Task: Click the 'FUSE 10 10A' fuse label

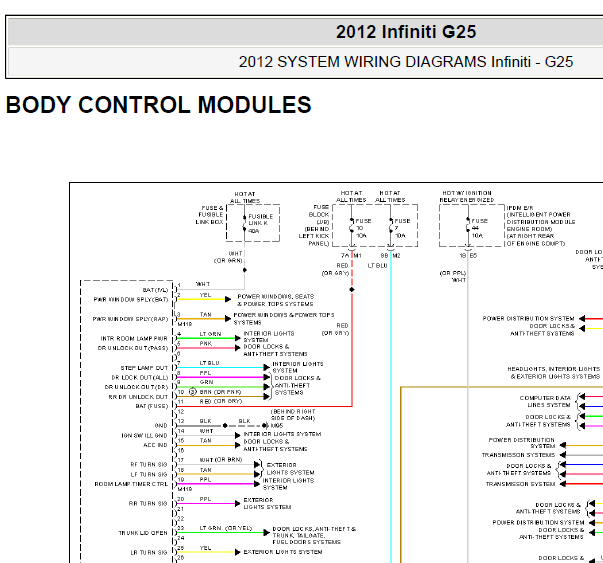Action: click(363, 228)
